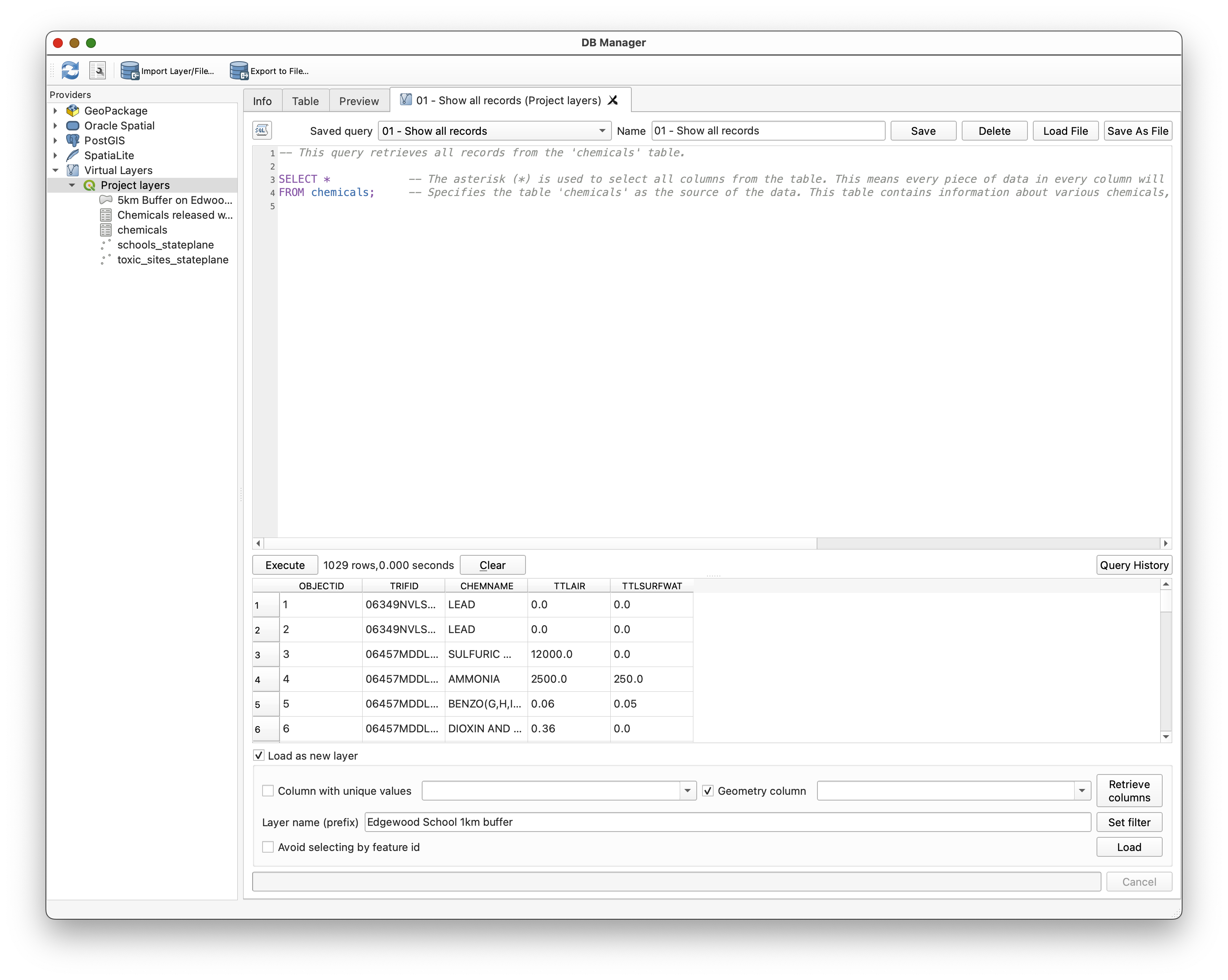Screen dimensions: 1228x980
Task: Select the SpatiaLite feather provider icon
Action: click(73, 155)
